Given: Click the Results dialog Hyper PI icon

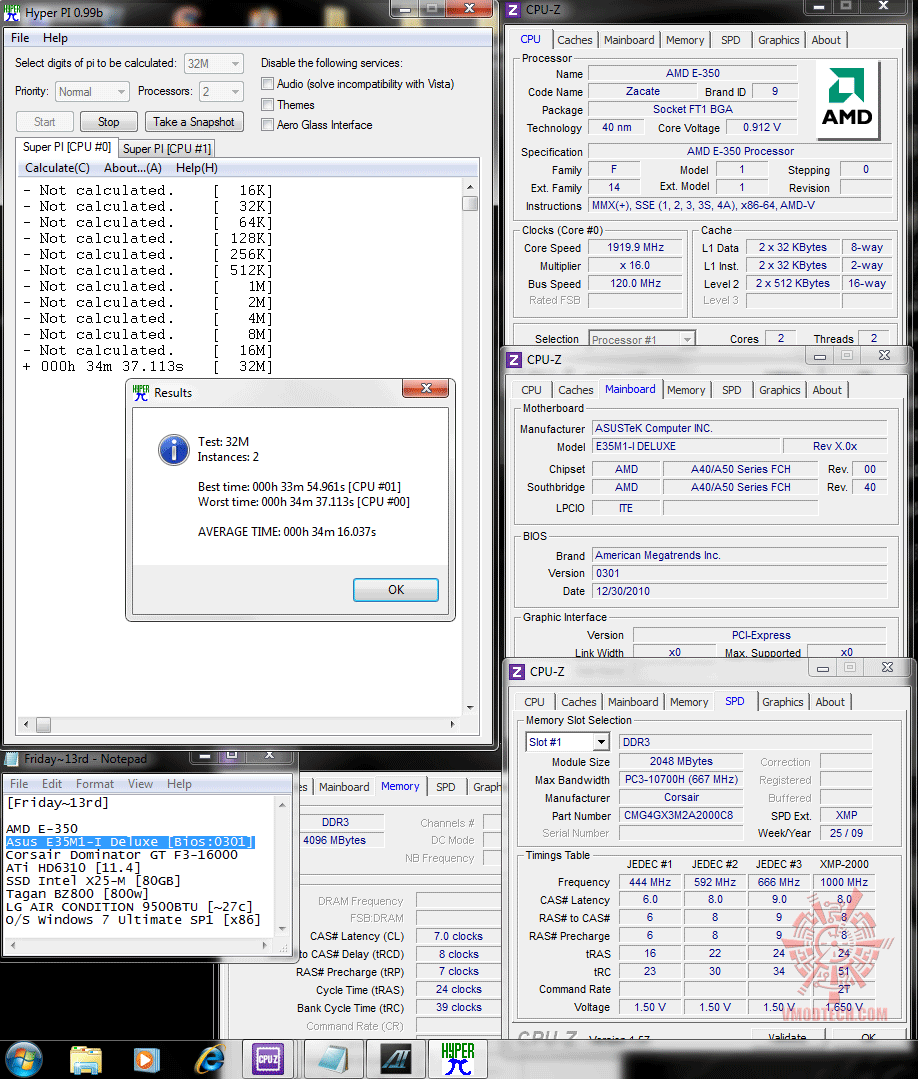Looking at the screenshot, I should (x=141, y=393).
